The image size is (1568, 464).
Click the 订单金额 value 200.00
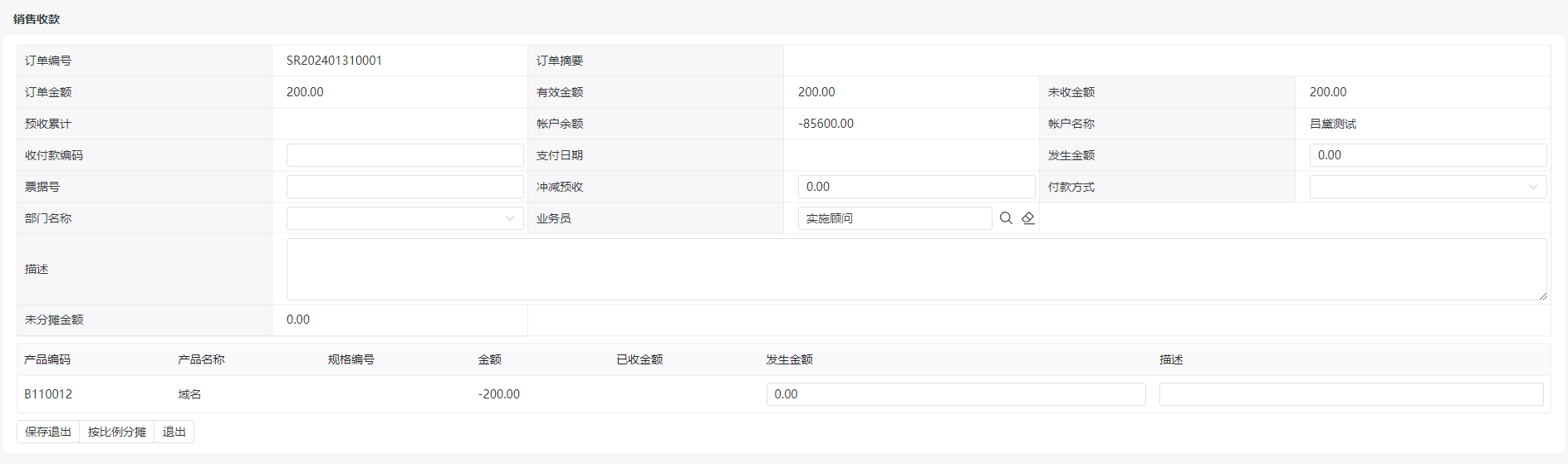(305, 92)
